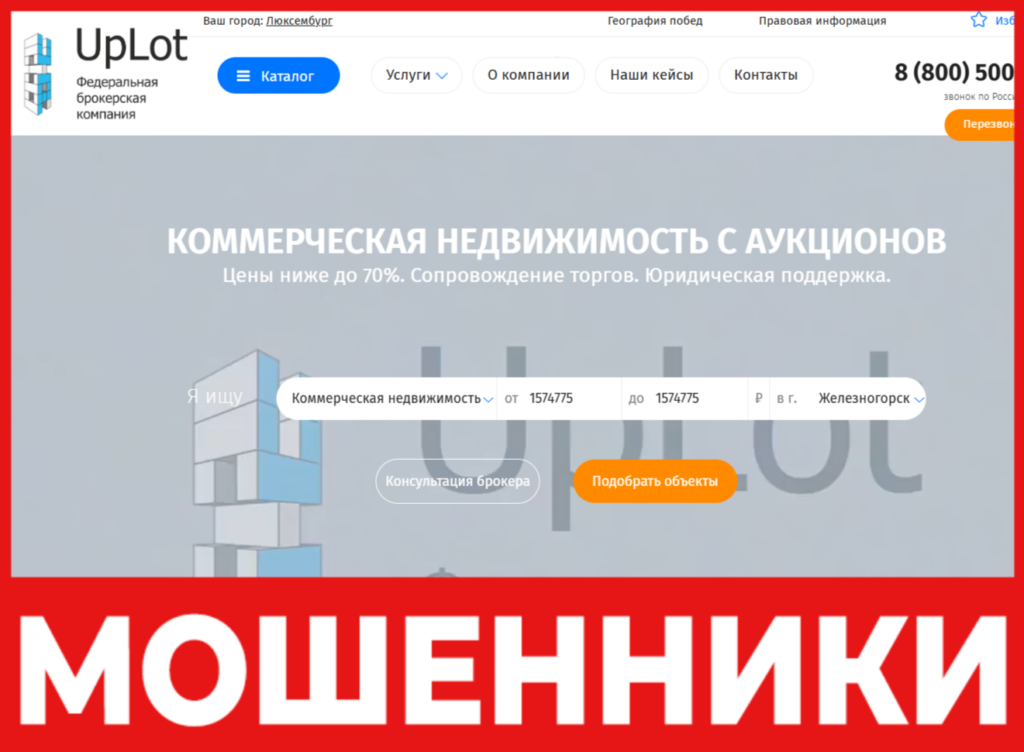1024x752 pixels.
Task: Click the hamburger icon inside Каталог button
Action: 241,74
